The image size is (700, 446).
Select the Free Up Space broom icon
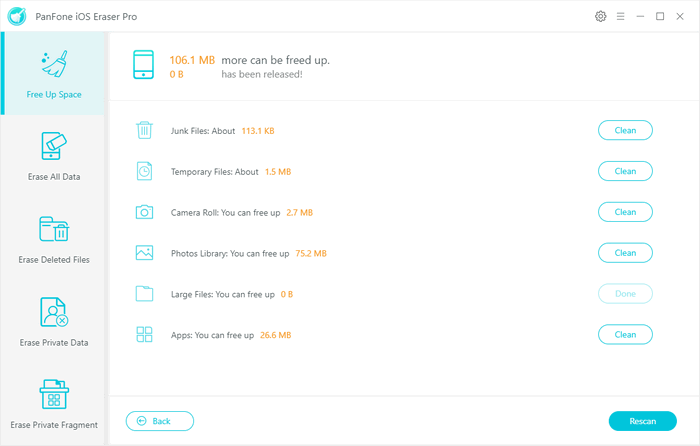click(x=54, y=63)
